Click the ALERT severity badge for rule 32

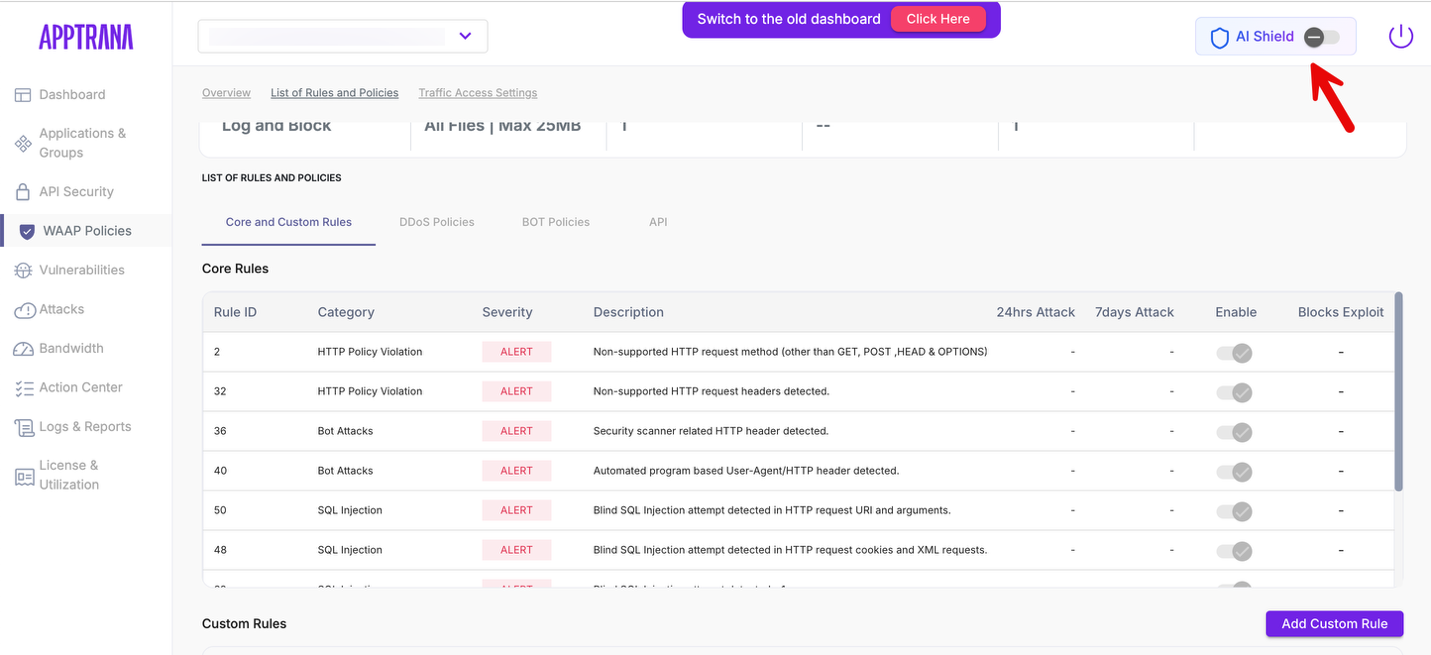pyautogui.click(x=517, y=391)
